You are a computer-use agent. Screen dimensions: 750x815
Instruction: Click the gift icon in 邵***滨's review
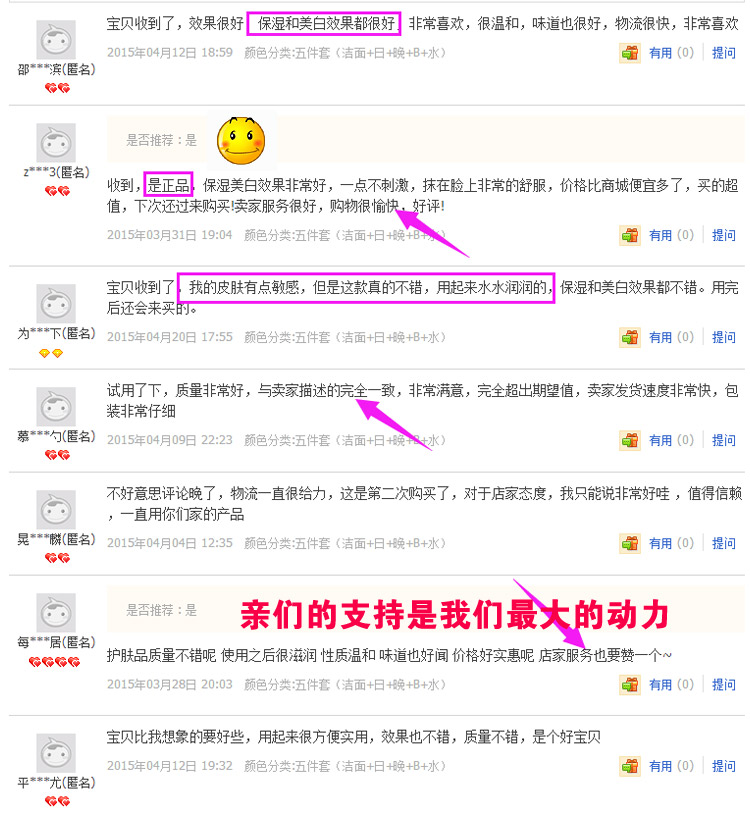pyautogui.click(x=629, y=53)
